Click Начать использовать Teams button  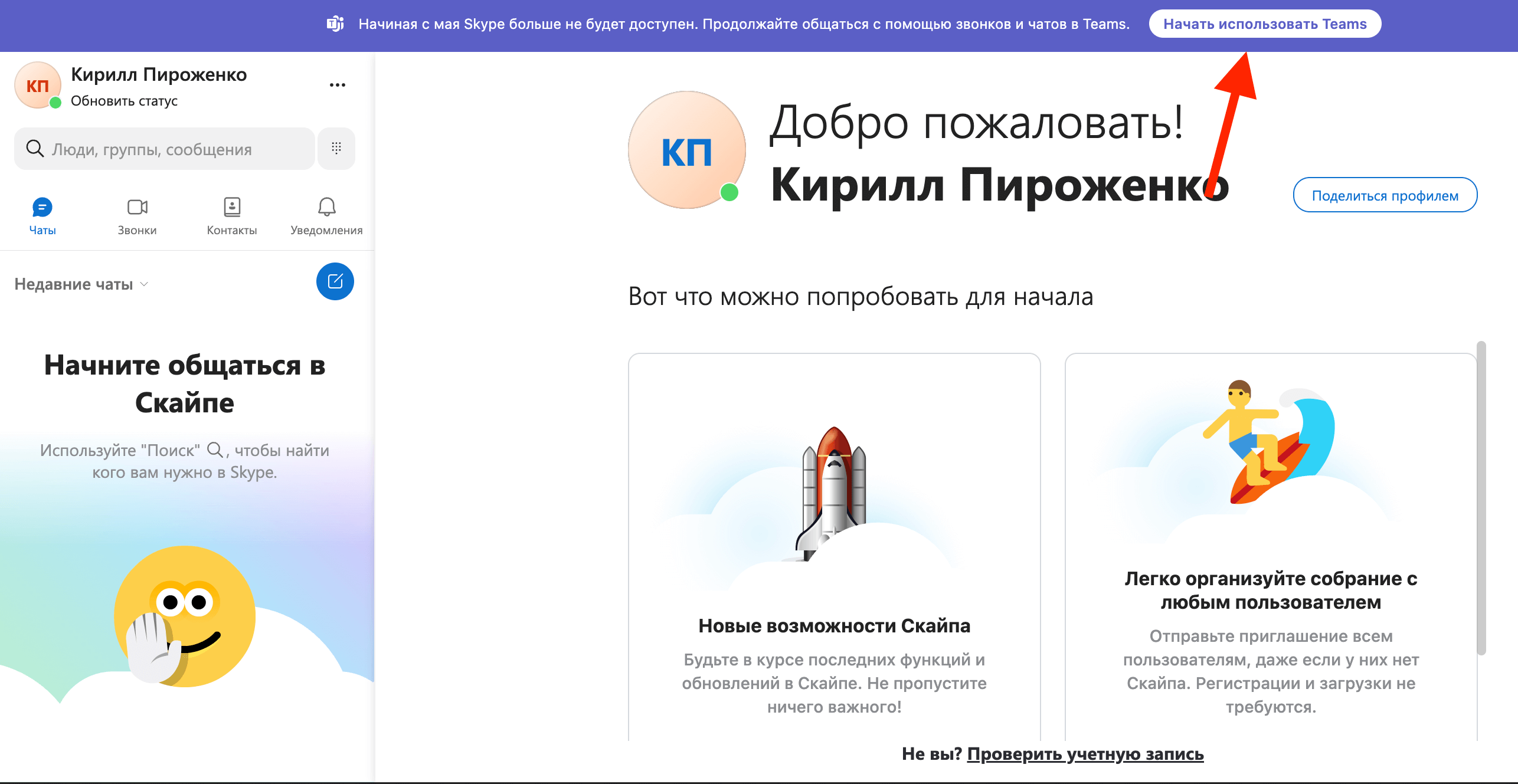click(1264, 24)
